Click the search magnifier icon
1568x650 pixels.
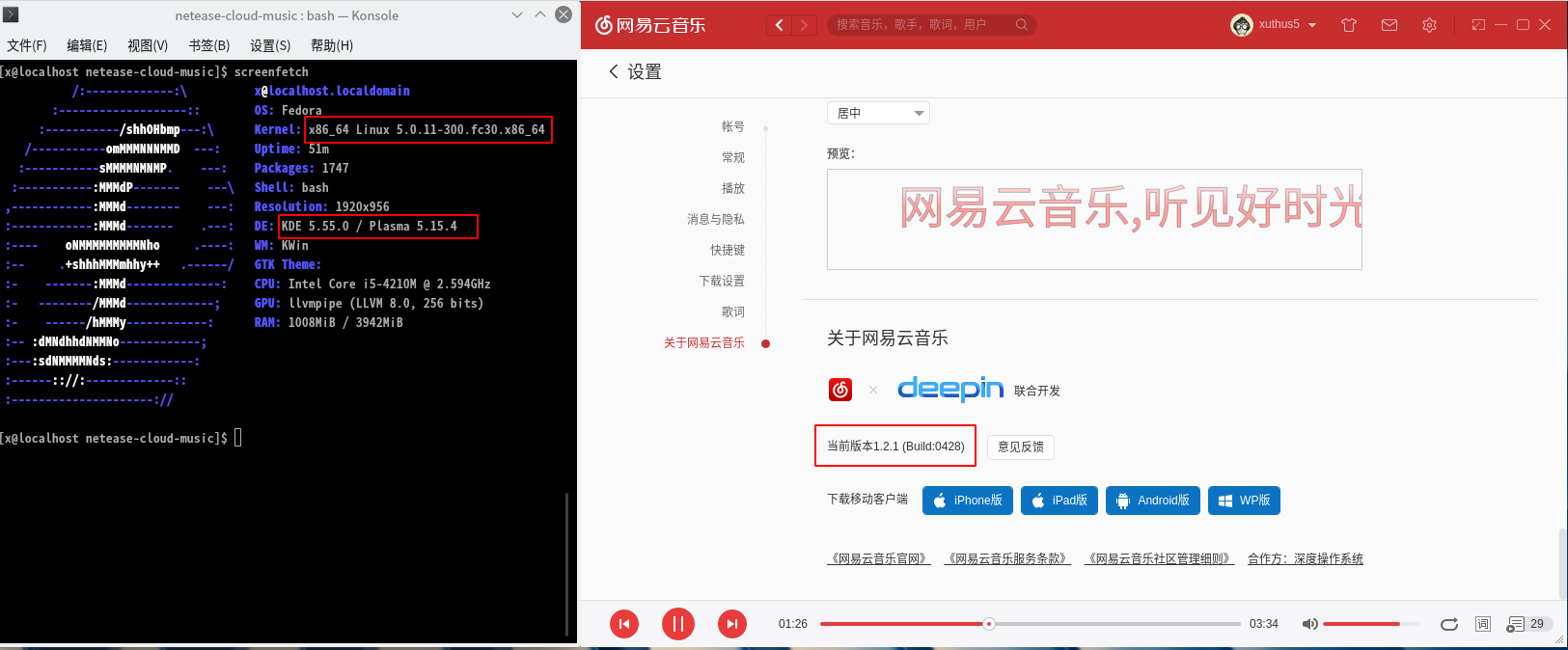pos(1021,25)
